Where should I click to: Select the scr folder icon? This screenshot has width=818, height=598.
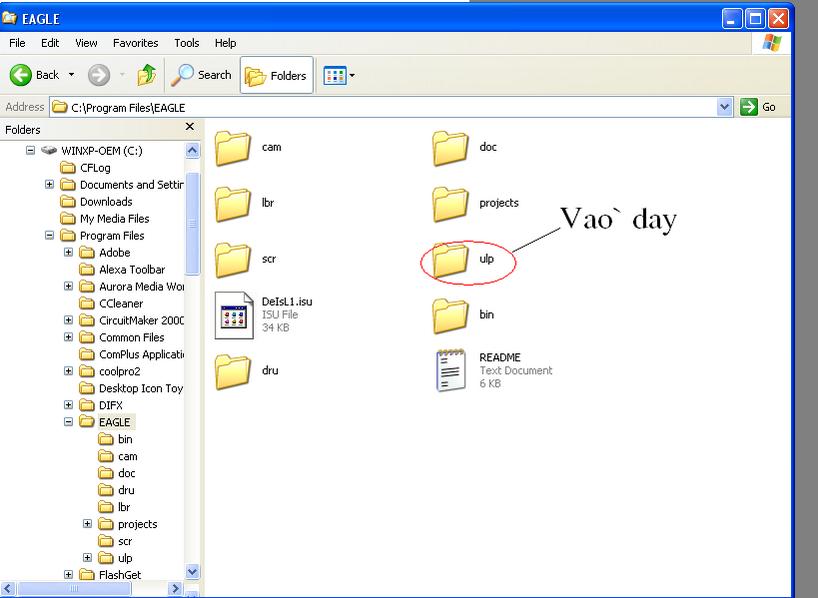233,260
